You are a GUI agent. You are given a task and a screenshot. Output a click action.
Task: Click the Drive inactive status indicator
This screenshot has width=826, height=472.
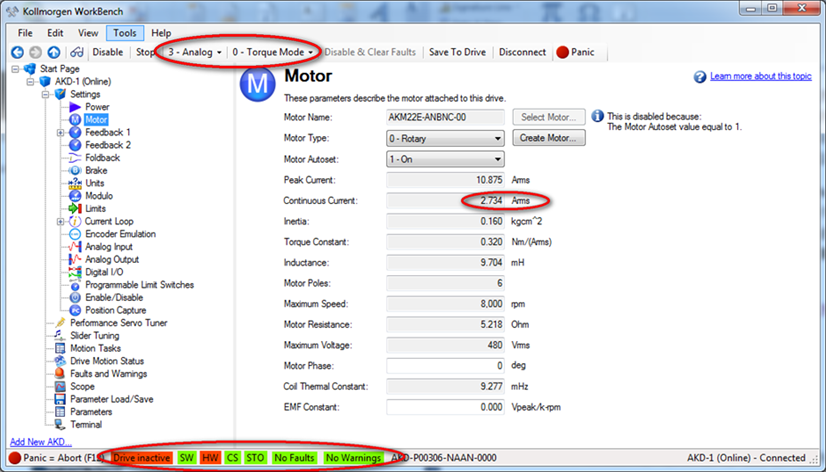click(142, 458)
